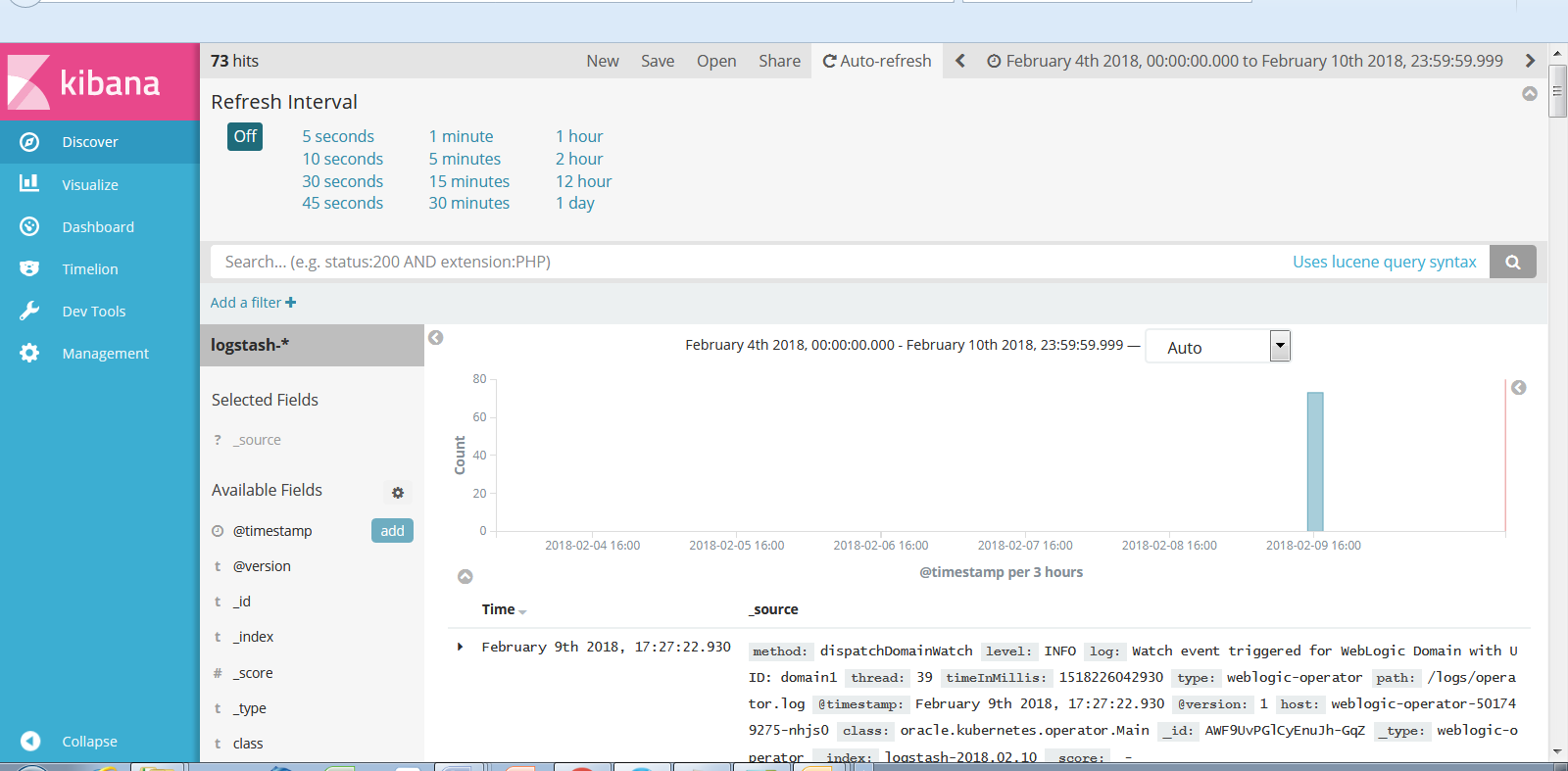Click the histogram bar for February 9th
1568x771 pixels.
click(x=1315, y=461)
